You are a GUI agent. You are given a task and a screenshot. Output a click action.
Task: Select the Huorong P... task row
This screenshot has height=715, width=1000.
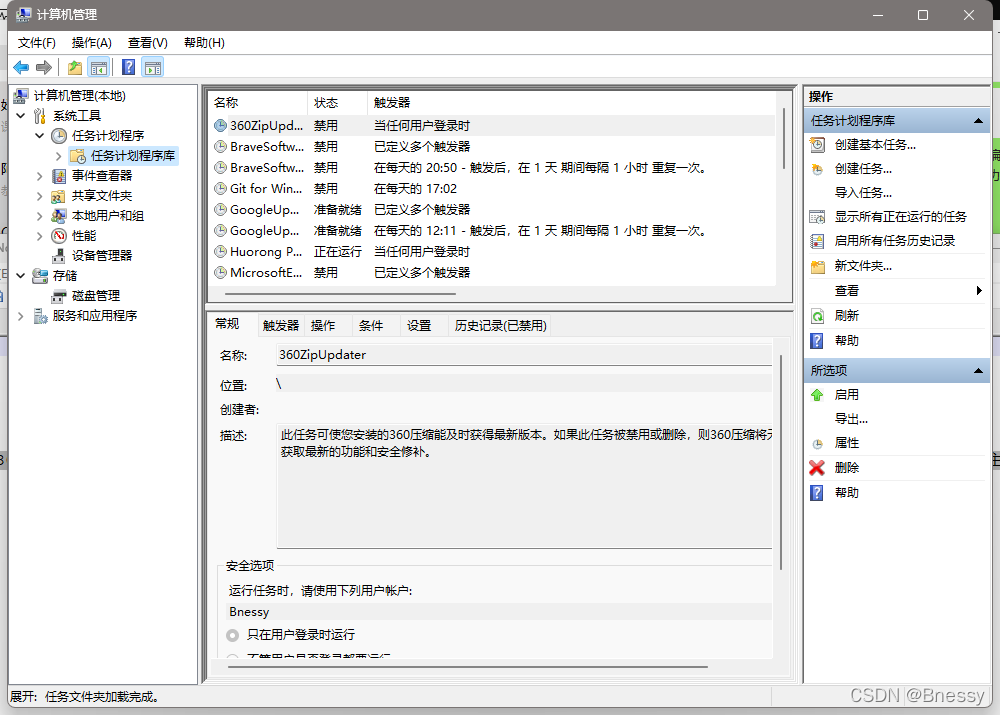(491, 252)
